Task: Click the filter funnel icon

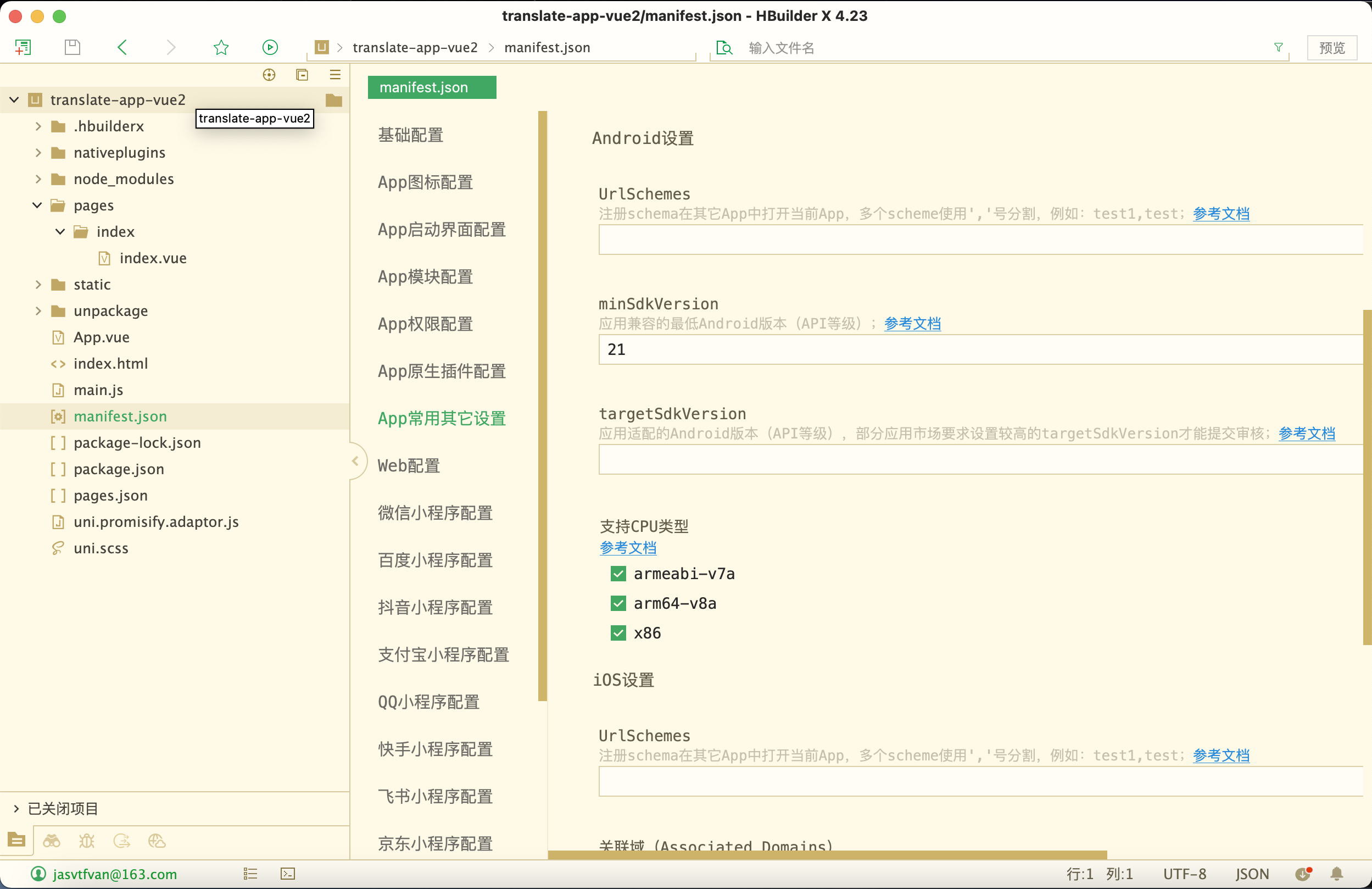Action: (1278, 47)
